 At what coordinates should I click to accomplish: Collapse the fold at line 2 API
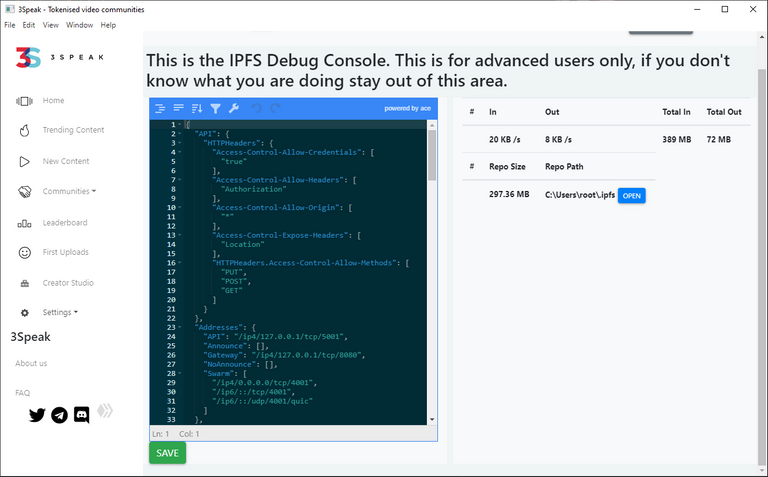click(180, 134)
